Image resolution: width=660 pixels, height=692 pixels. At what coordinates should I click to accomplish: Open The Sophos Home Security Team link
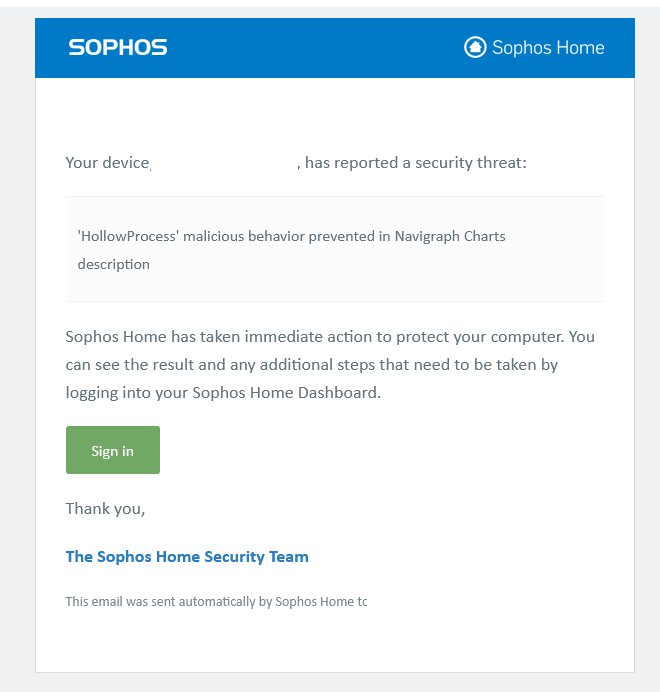187,557
